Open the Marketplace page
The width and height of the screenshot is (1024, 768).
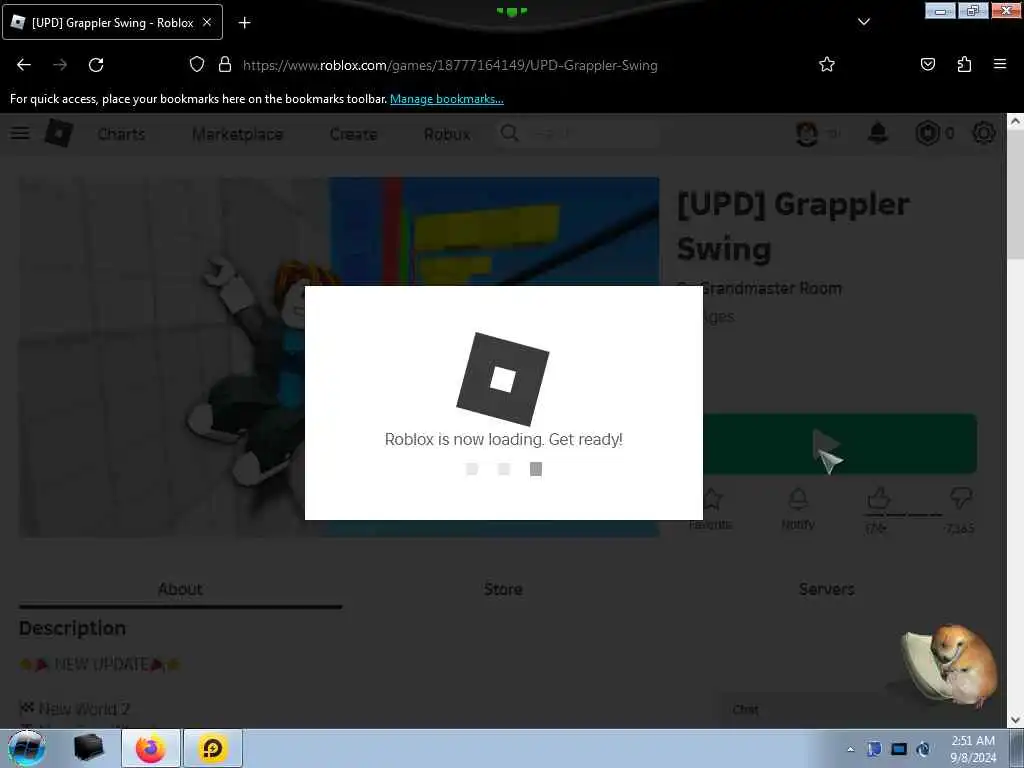pyautogui.click(x=238, y=134)
